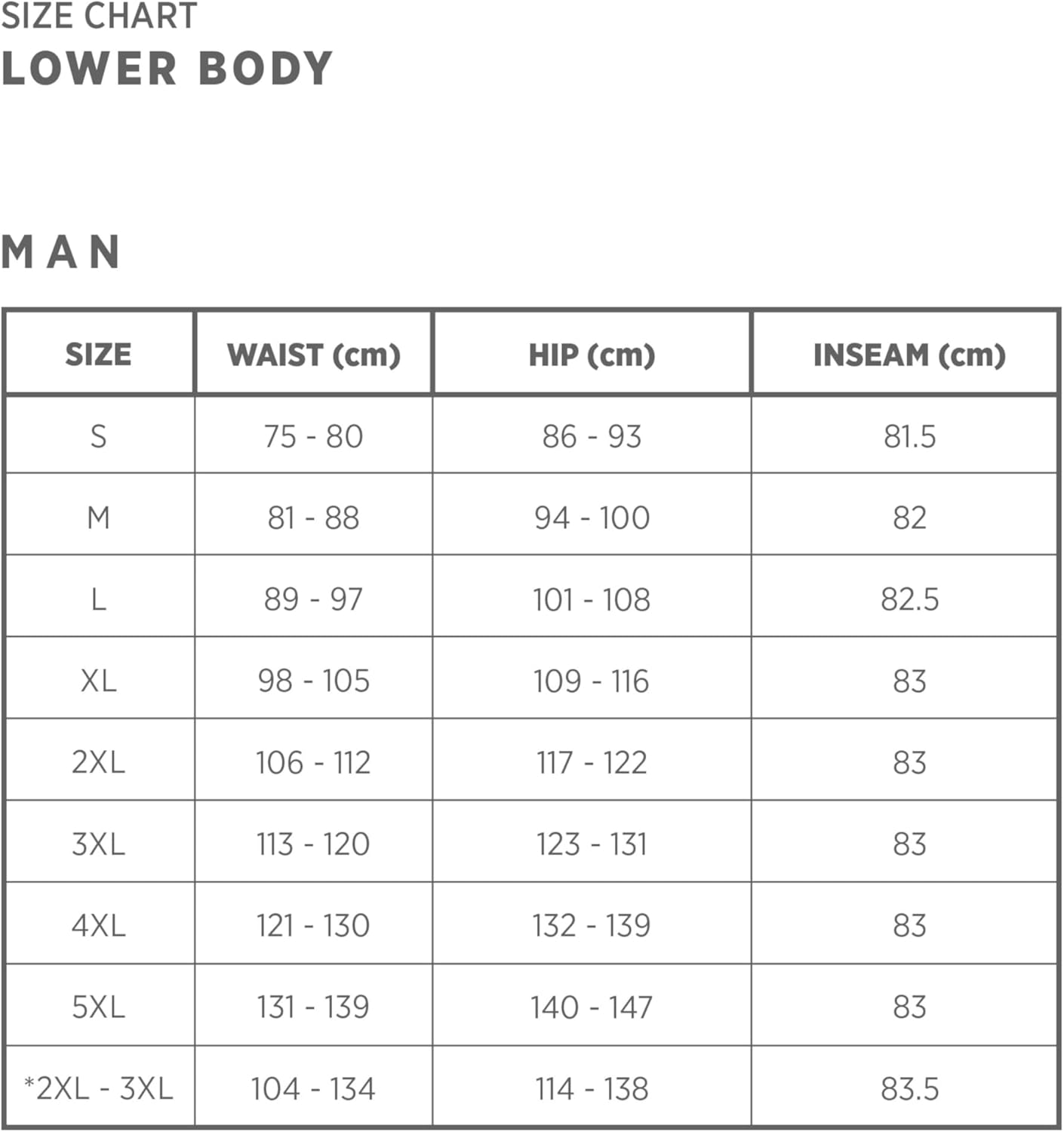This screenshot has width=1064, height=1132.
Task: Select size L cell
Action: (x=99, y=600)
